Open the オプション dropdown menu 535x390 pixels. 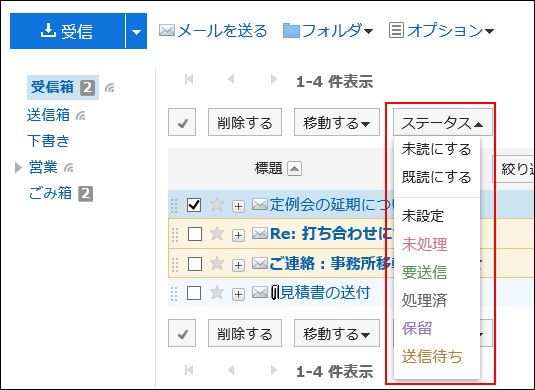[x=441, y=31]
